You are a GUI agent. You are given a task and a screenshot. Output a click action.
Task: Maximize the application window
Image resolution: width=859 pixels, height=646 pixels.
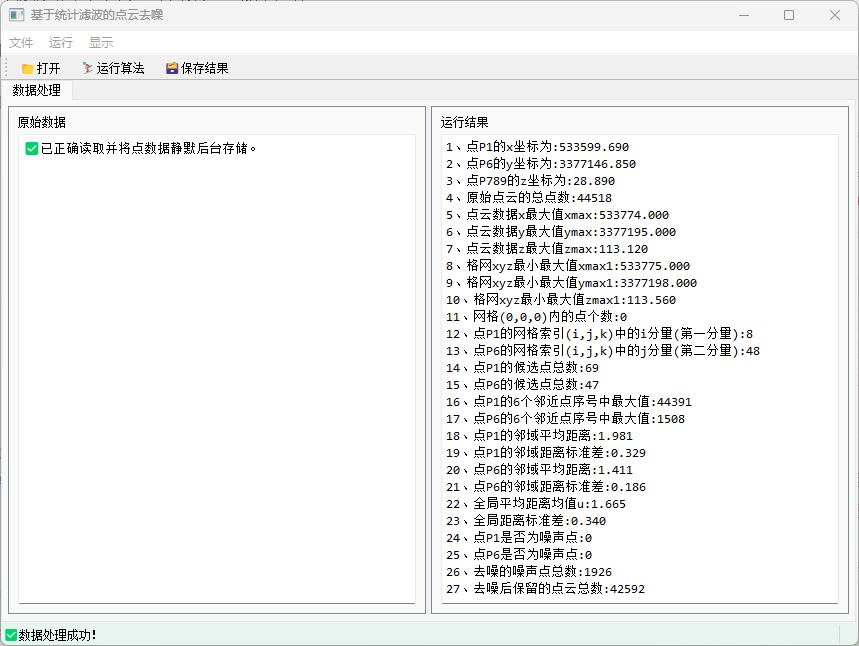[x=789, y=15]
